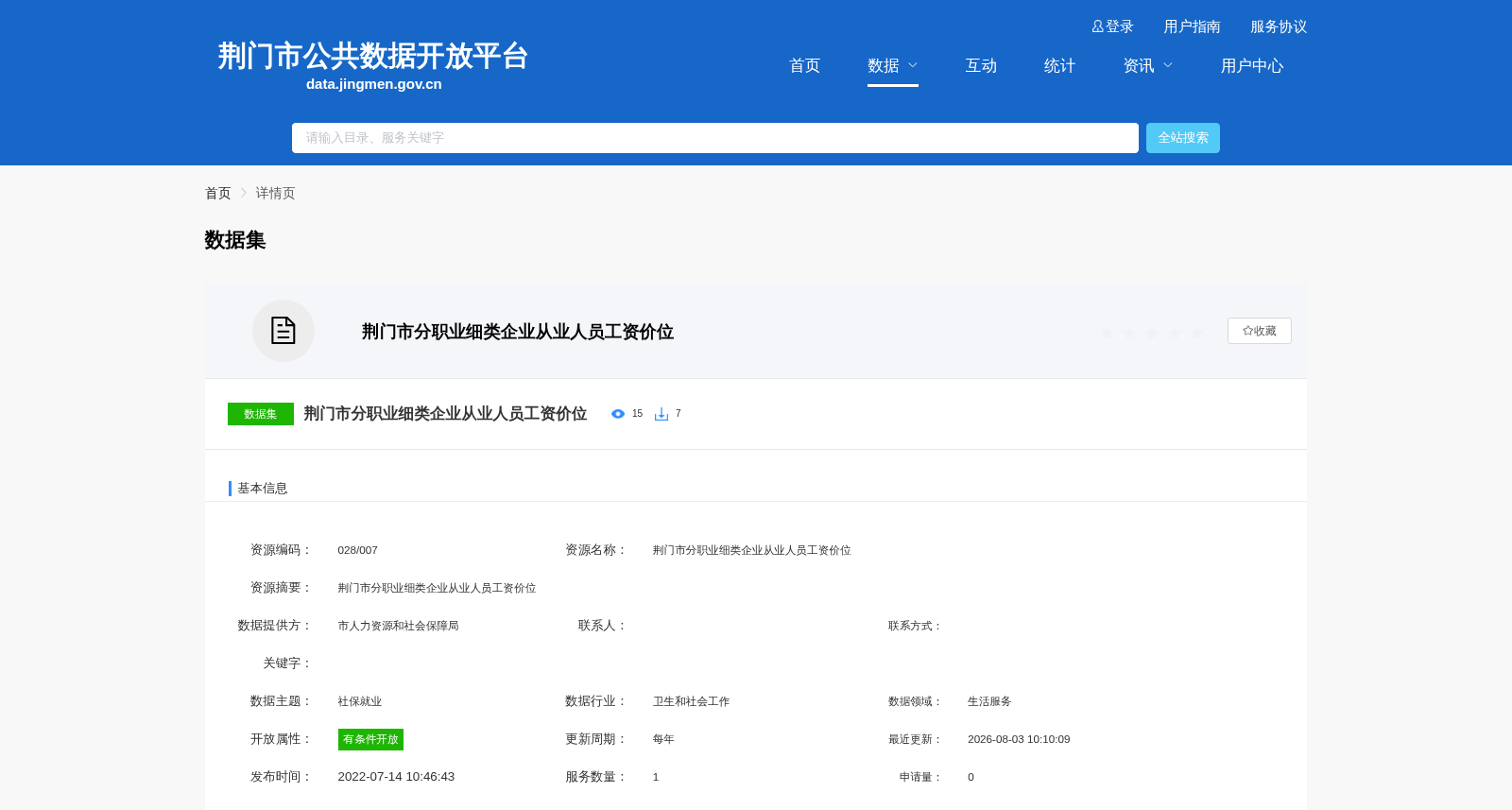
Task: Expand the 数据 menu chevron
Action: click(913, 65)
